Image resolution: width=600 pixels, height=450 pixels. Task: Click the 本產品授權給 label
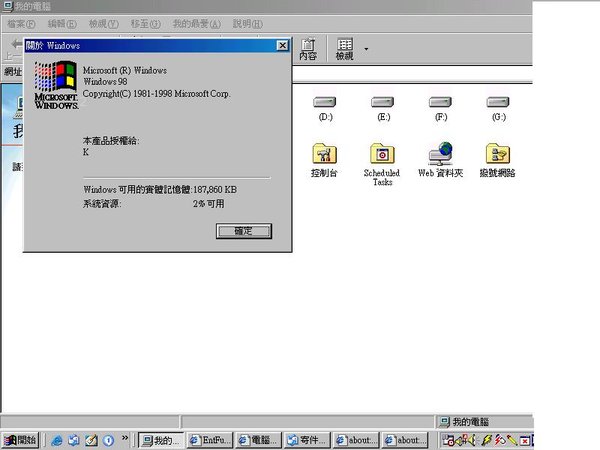click(111, 141)
